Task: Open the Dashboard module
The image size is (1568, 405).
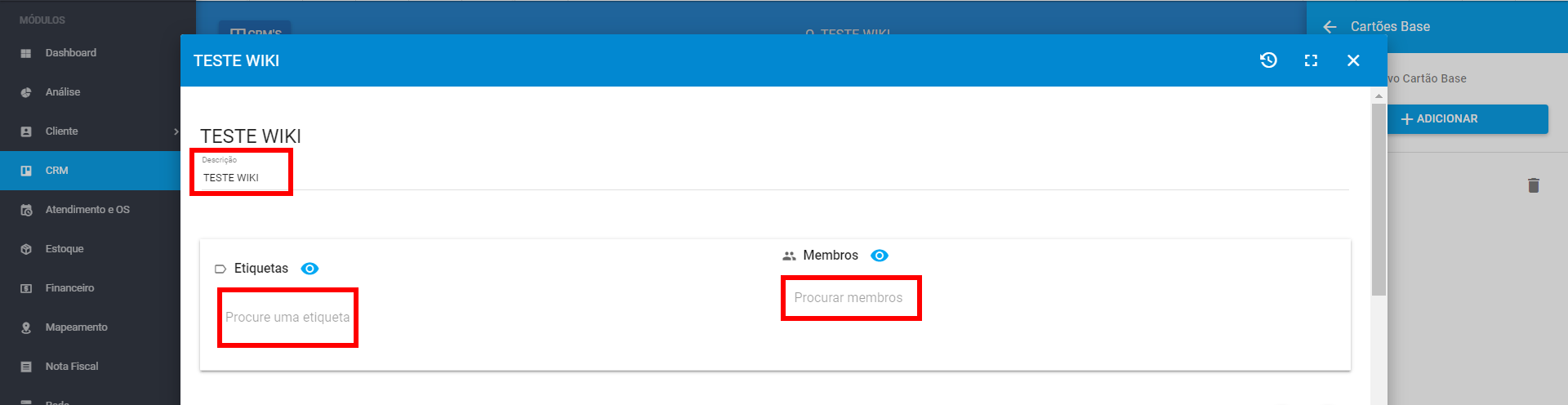Action: tap(90, 53)
